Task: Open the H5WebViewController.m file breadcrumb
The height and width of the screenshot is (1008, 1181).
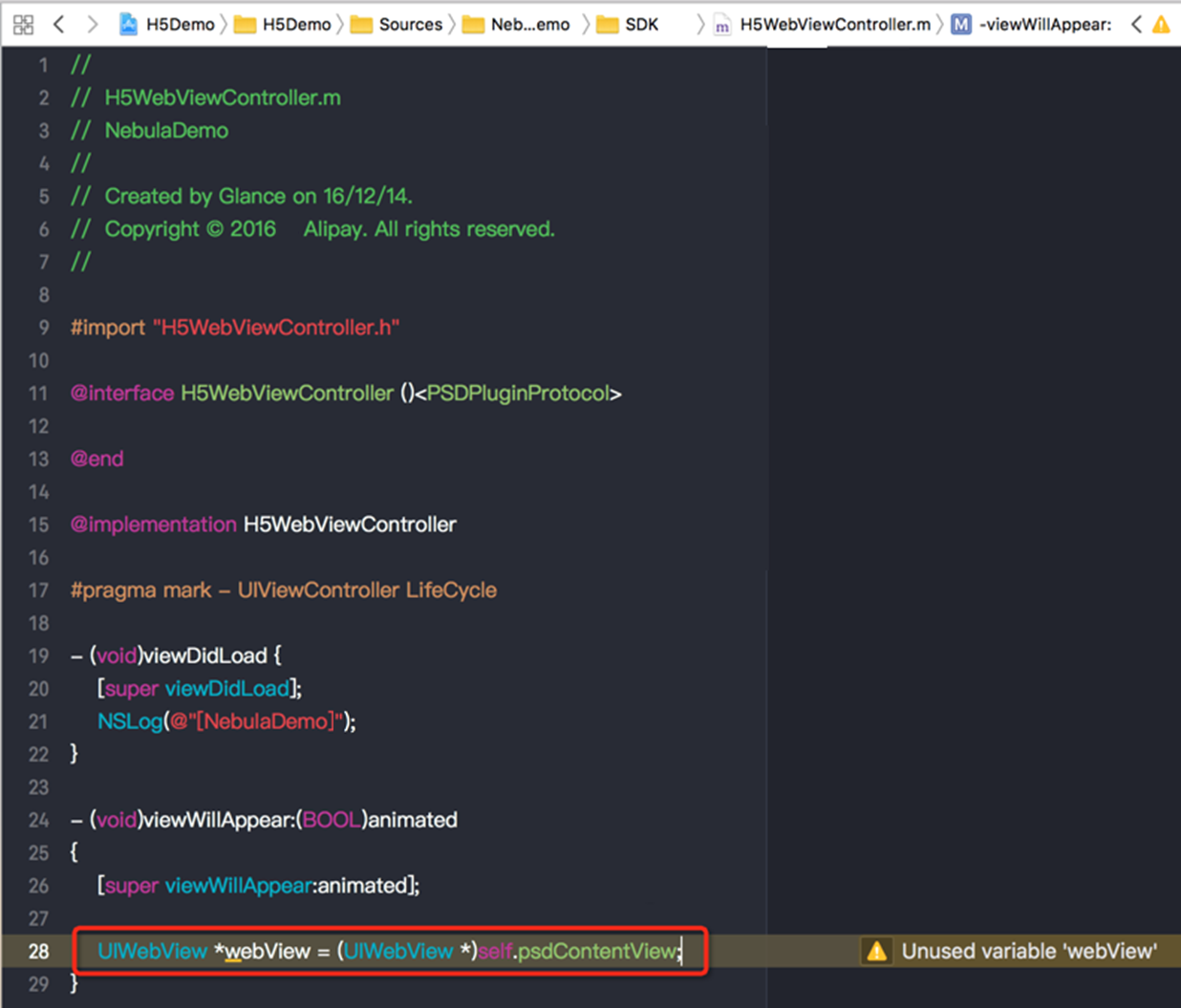Action: click(823, 24)
